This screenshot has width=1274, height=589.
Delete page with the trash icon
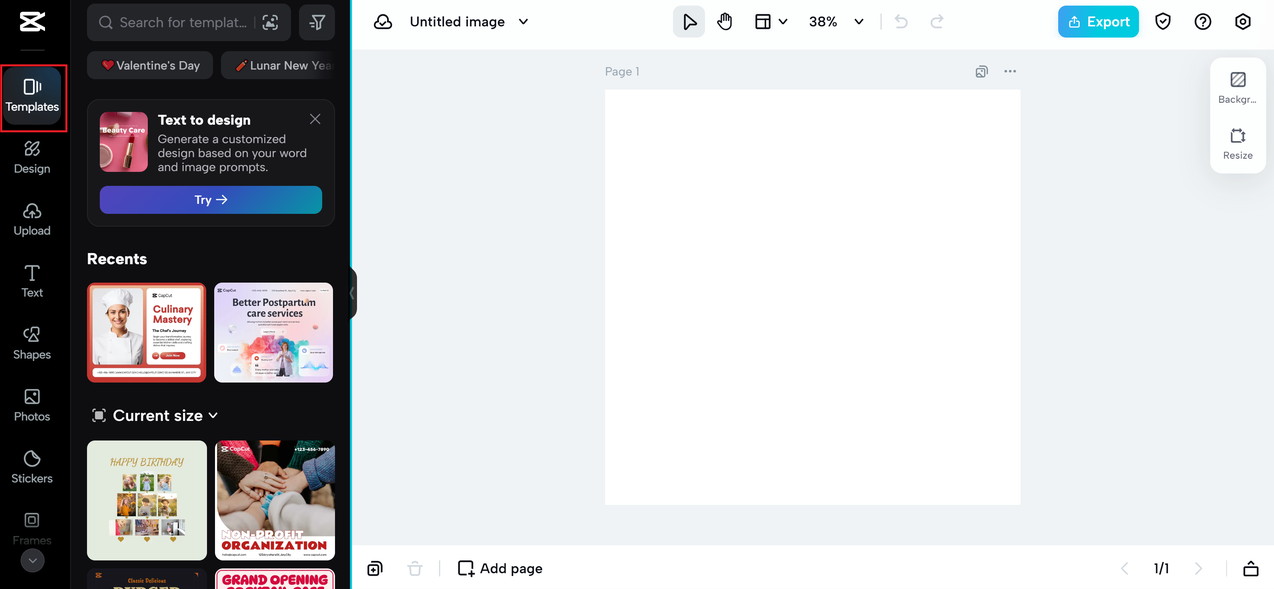pyautogui.click(x=415, y=568)
